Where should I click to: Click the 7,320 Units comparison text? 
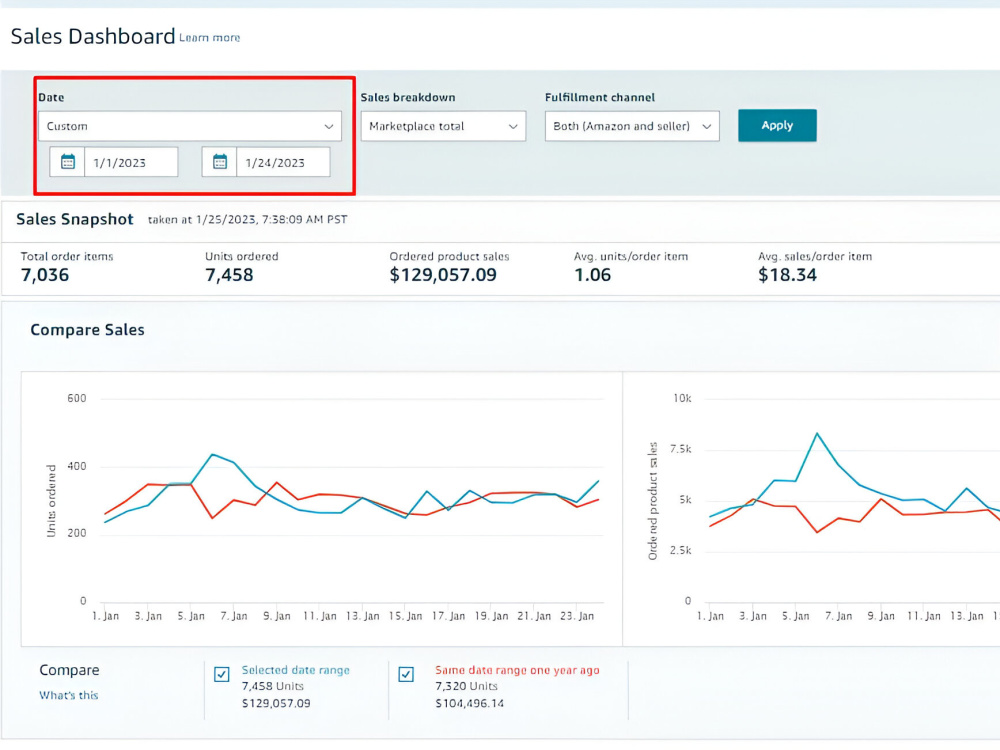click(x=466, y=686)
